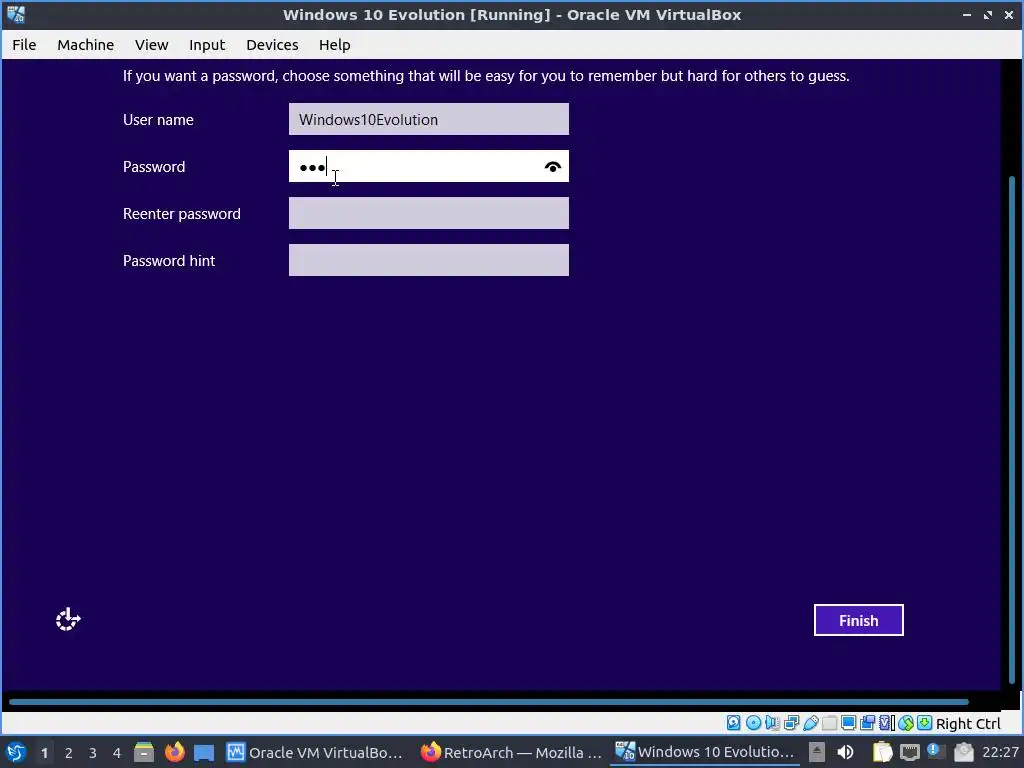Switch to Oracle VM VirtualBox Manager task
The height and width of the screenshot is (768, 1024).
pyautogui.click(x=315, y=752)
